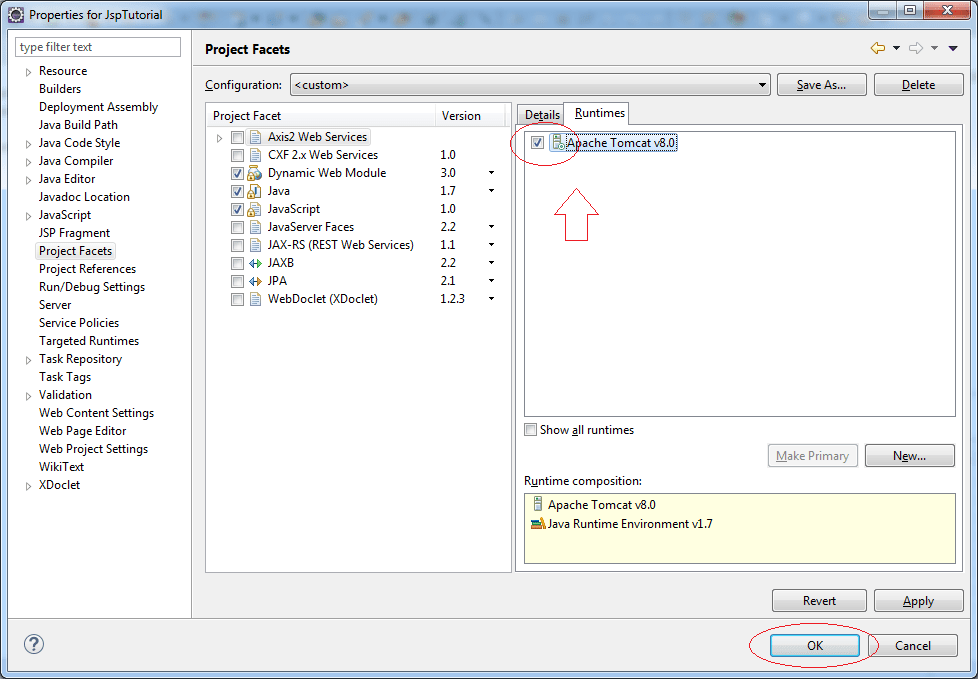978x679 pixels.
Task: Open the Configuration dropdown
Action: [x=762, y=84]
